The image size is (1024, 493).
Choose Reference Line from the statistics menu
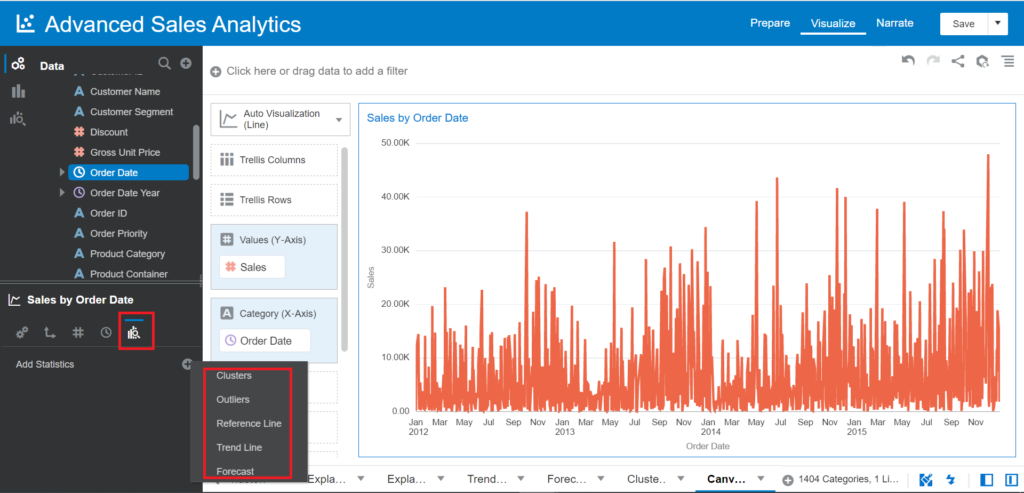(x=249, y=423)
